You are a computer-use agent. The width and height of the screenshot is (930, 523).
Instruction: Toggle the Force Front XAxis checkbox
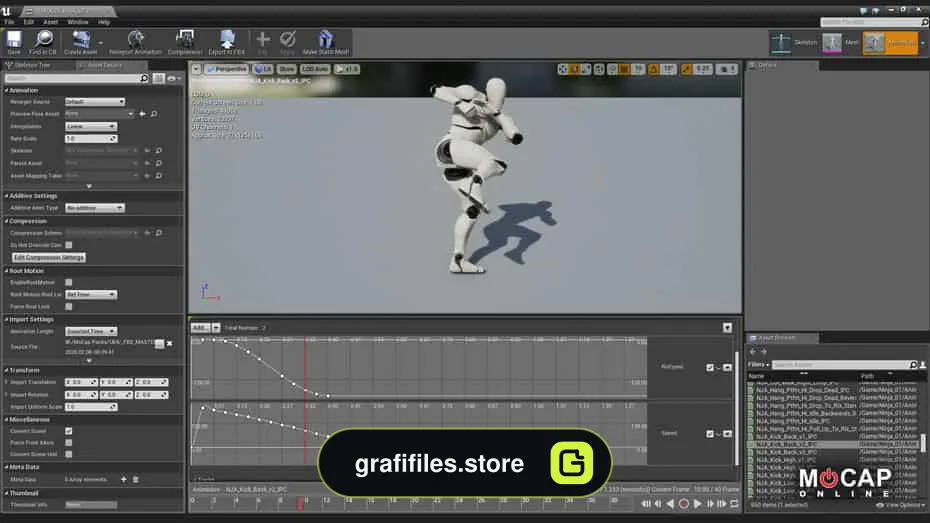tap(69, 442)
